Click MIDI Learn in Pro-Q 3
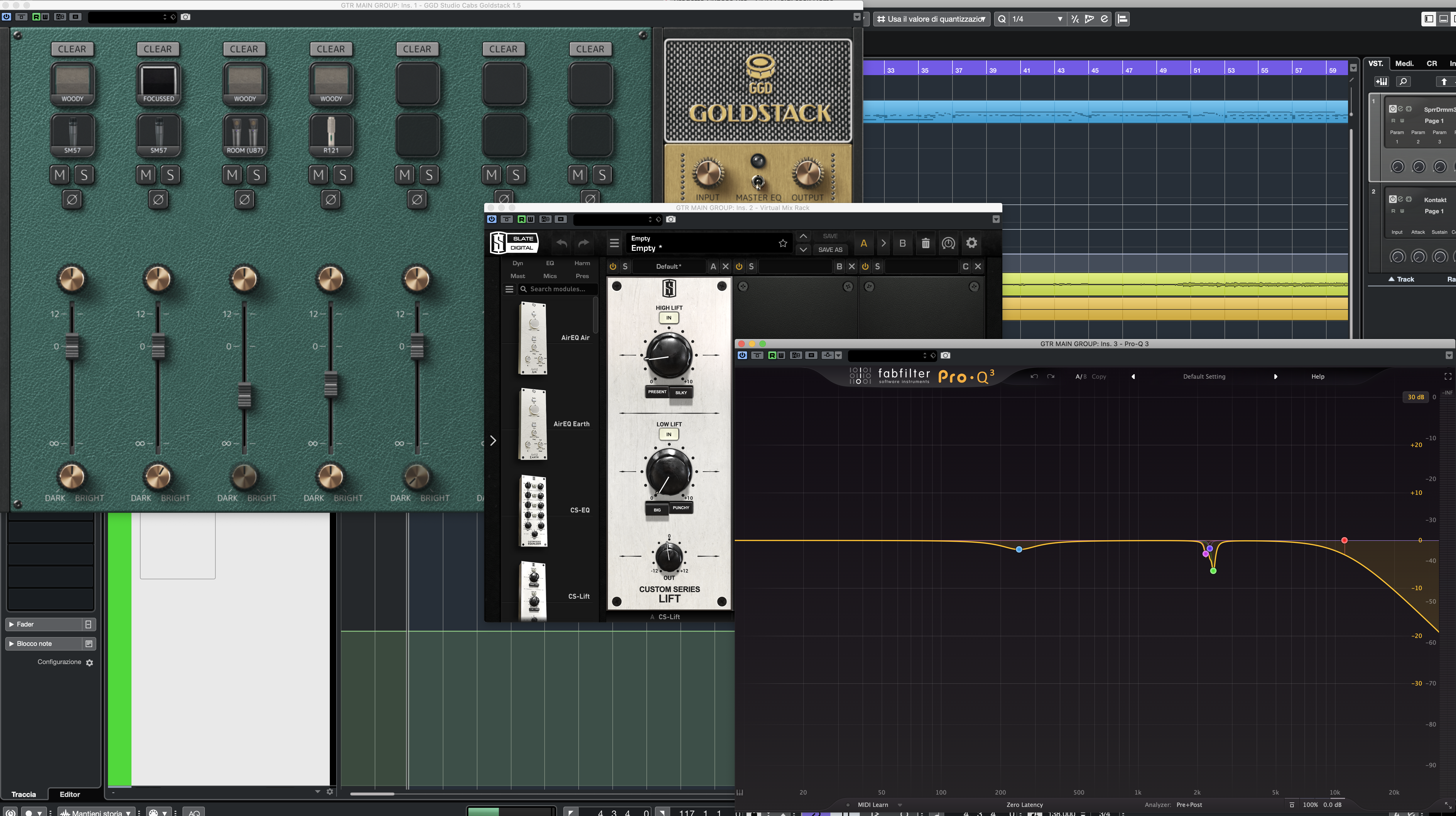 (873, 805)
